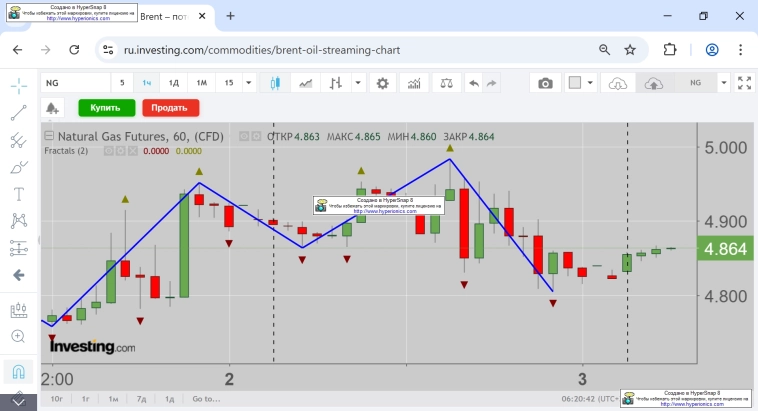Select the crosshair cursor tool

[18, 85]
